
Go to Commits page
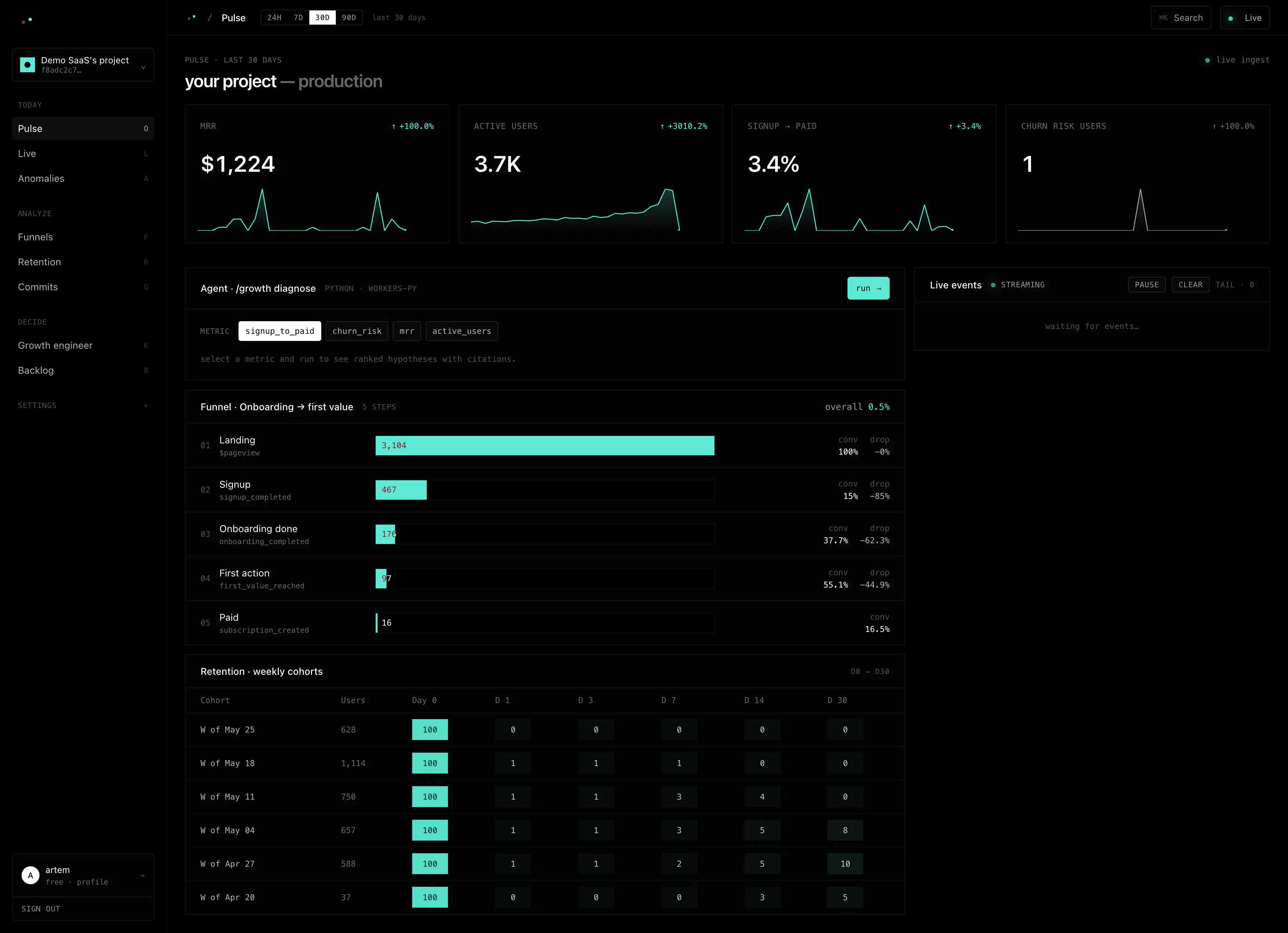coord(83,287)
